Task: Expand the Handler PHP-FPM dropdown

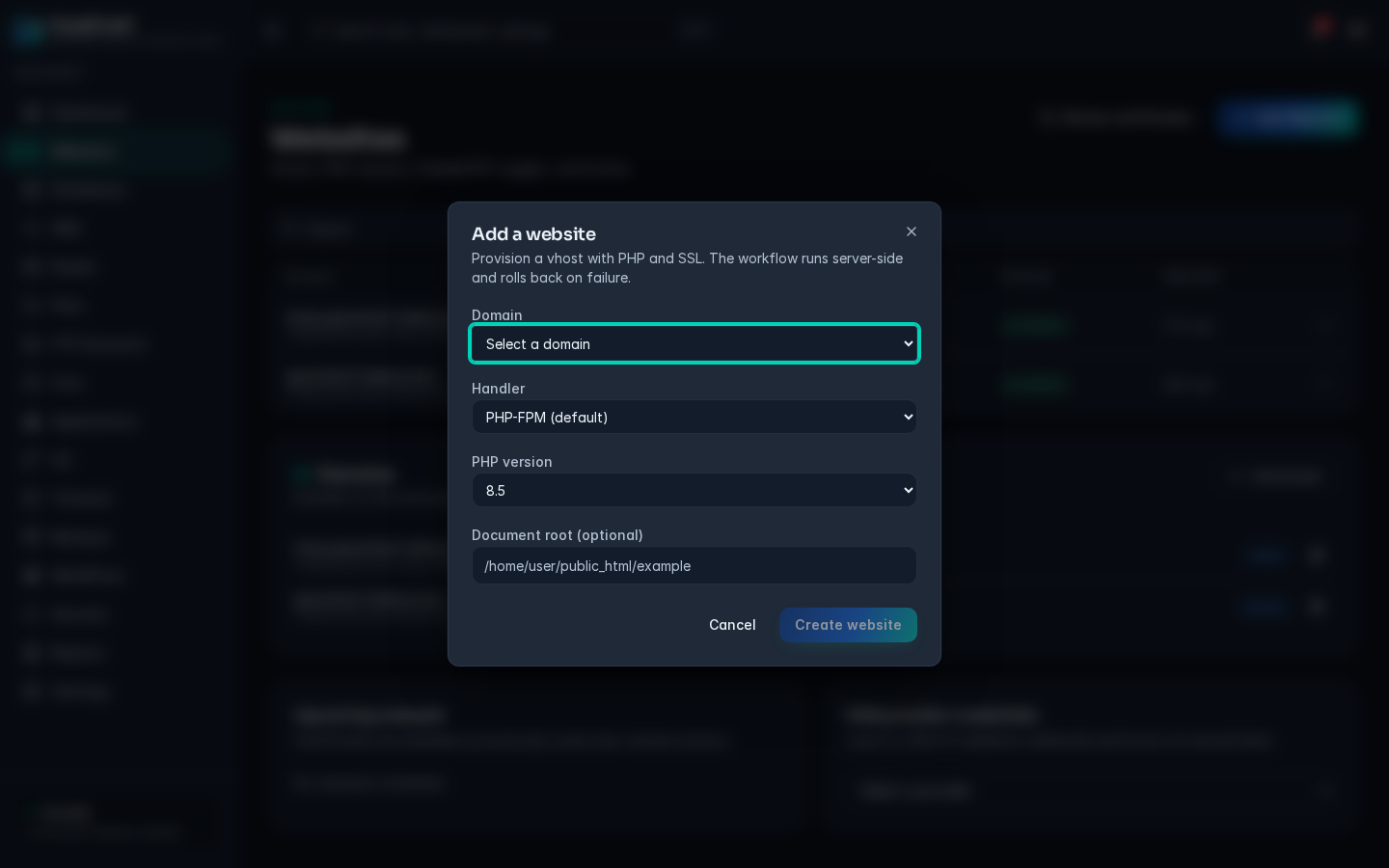Action: pos(694,417)
